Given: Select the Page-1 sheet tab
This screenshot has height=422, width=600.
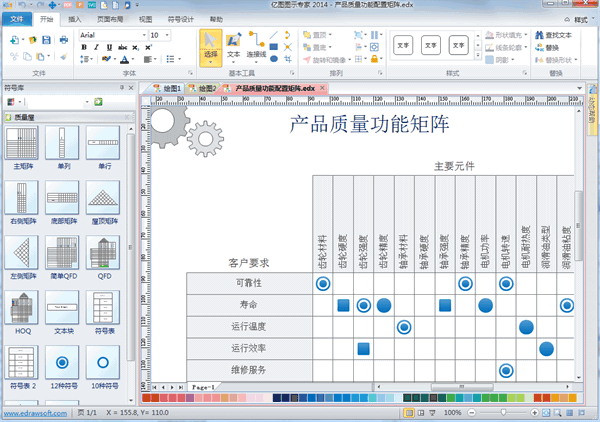Looking at the screenshot, I should tap(201, 385).
